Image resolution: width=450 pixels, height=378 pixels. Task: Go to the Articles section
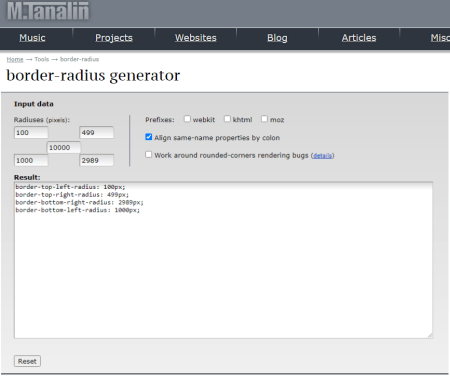click(359, 38)
